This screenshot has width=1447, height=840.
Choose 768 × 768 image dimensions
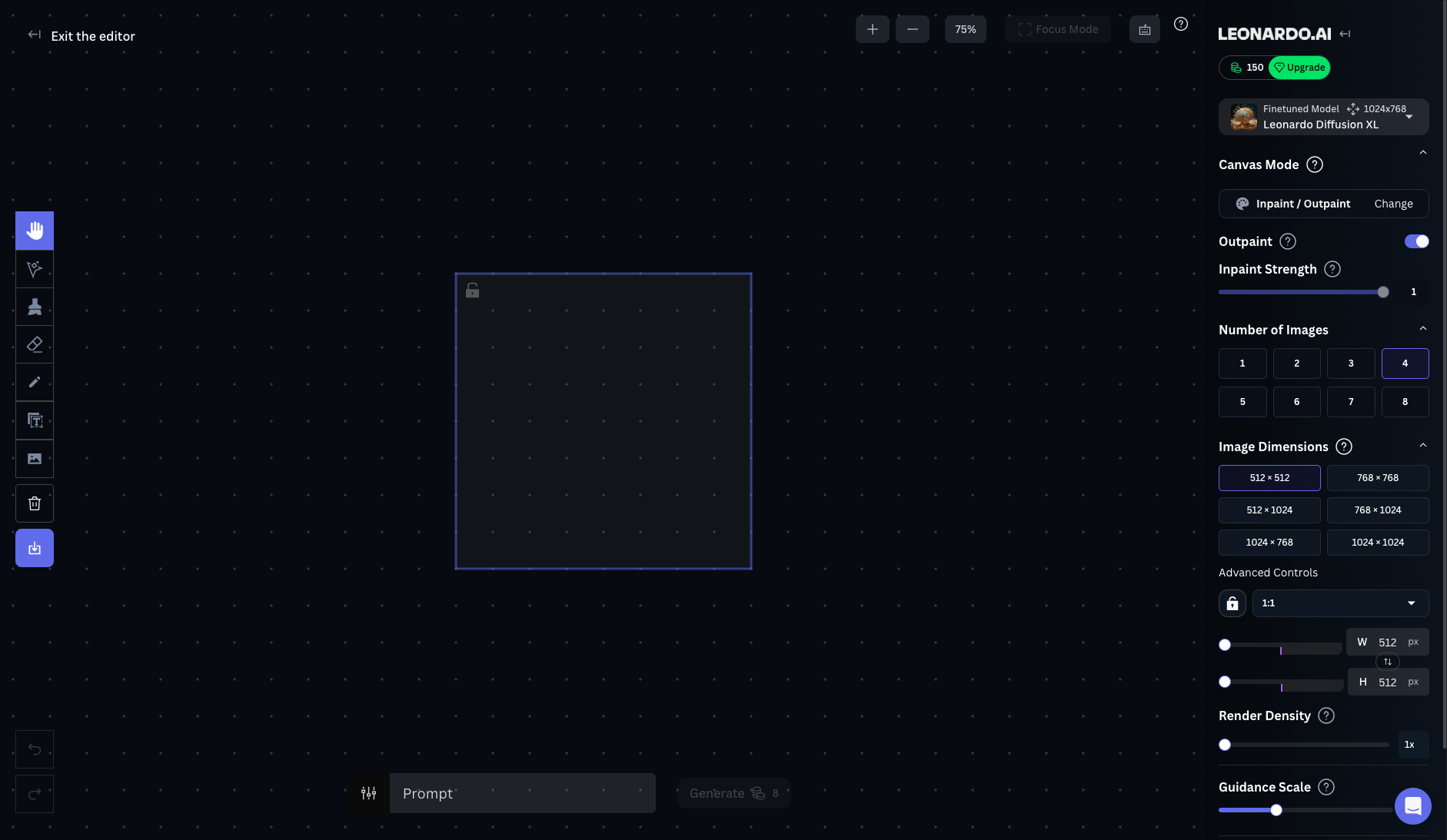(x=1378, y=478)
